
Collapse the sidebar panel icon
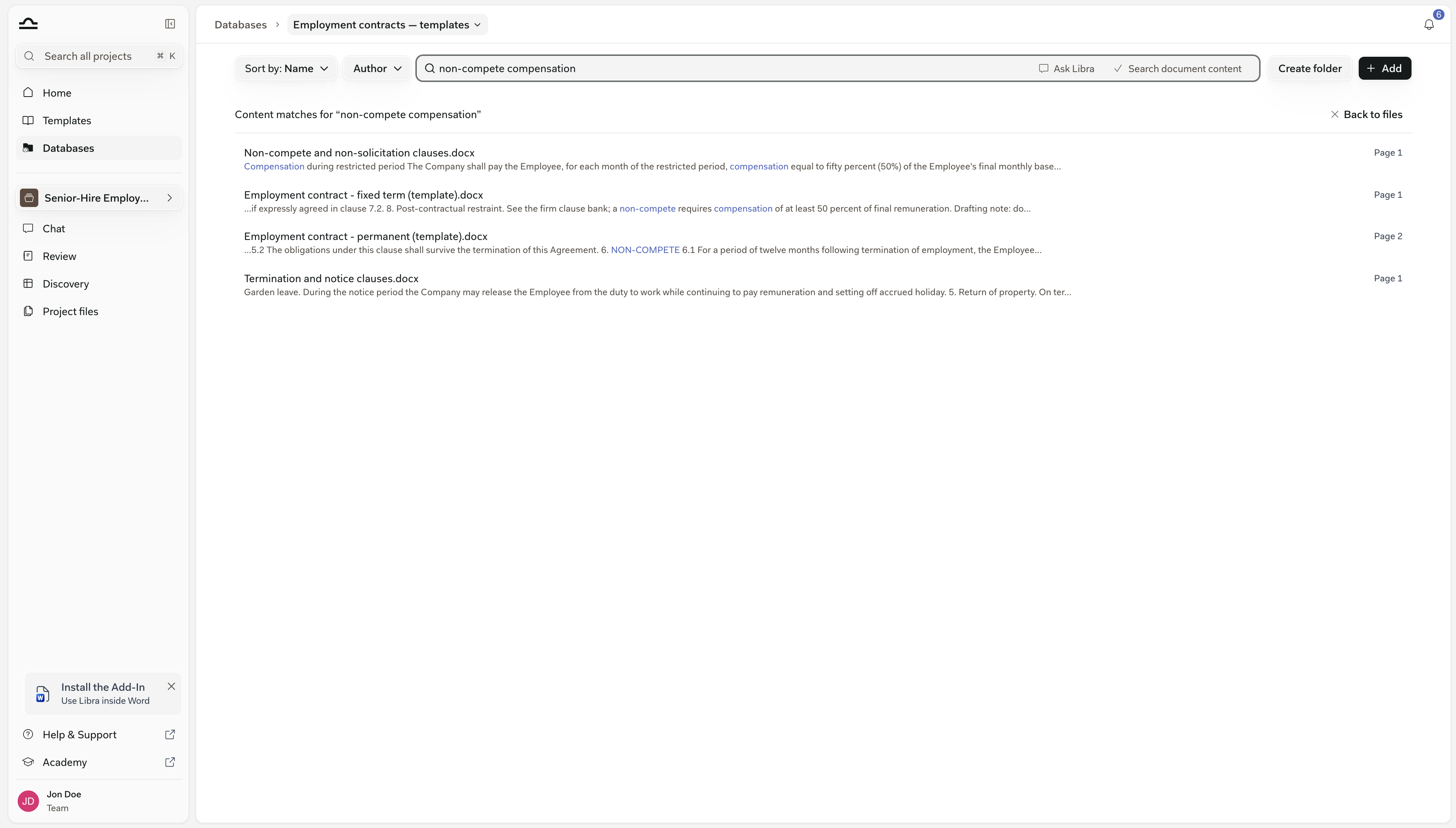(x=170, y=23)
